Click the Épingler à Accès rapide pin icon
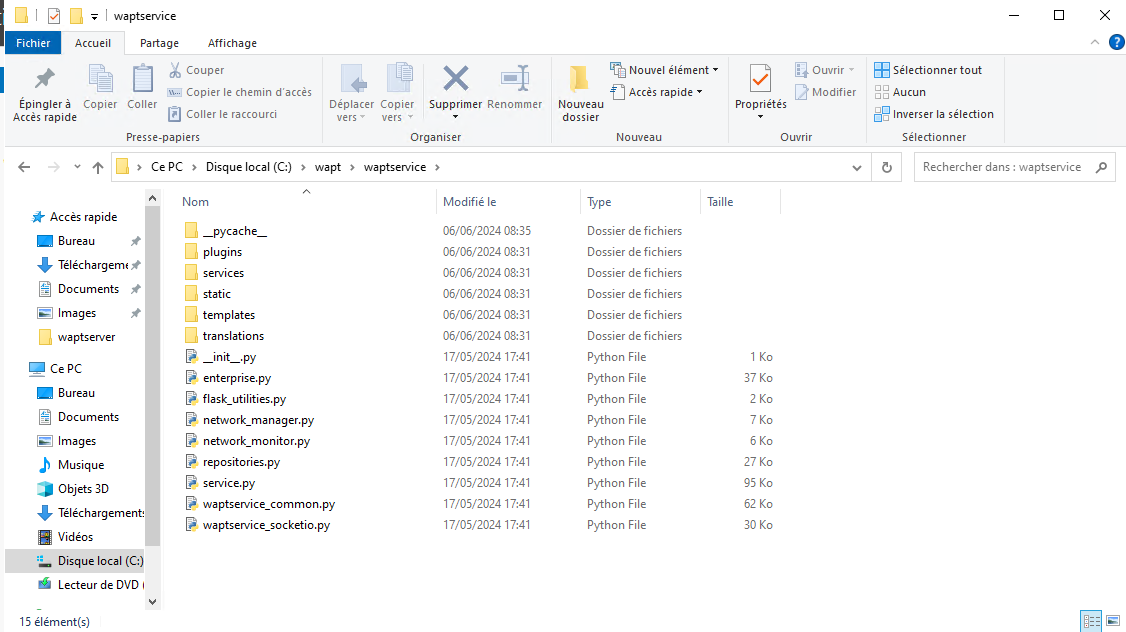 (45, 78)
